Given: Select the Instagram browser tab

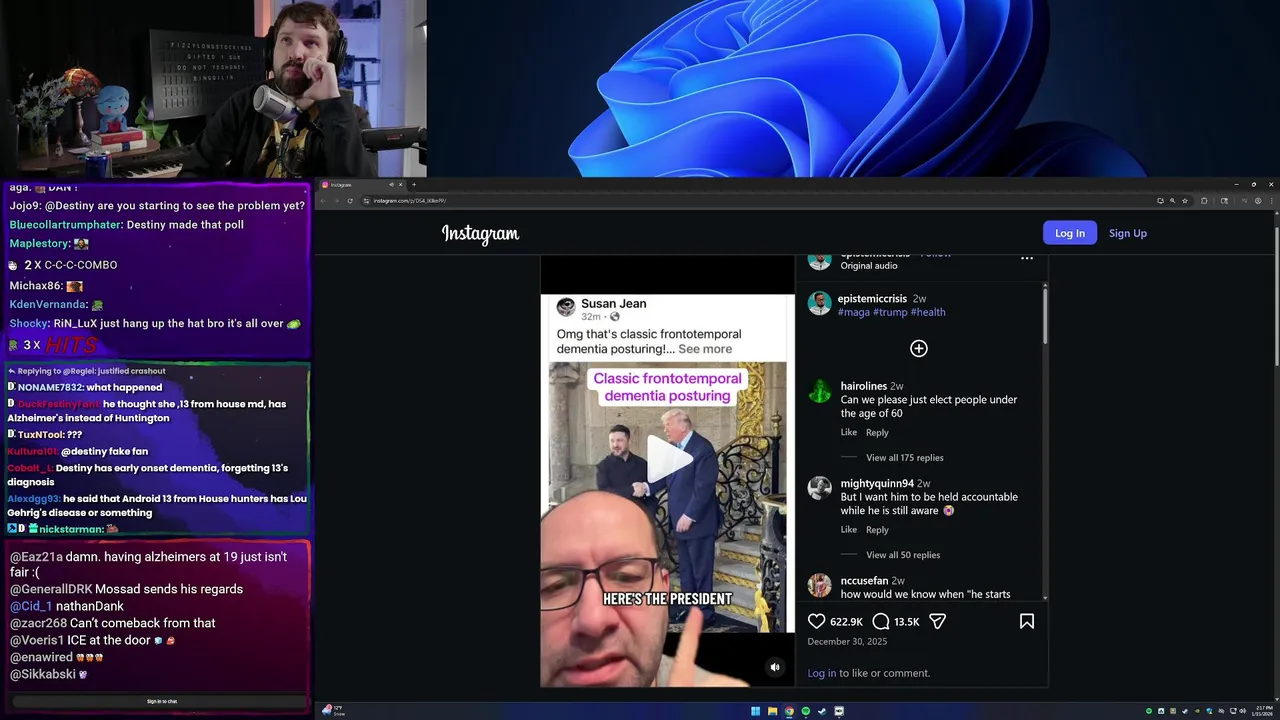Looking at the screenshot, I should pos(360,184).
